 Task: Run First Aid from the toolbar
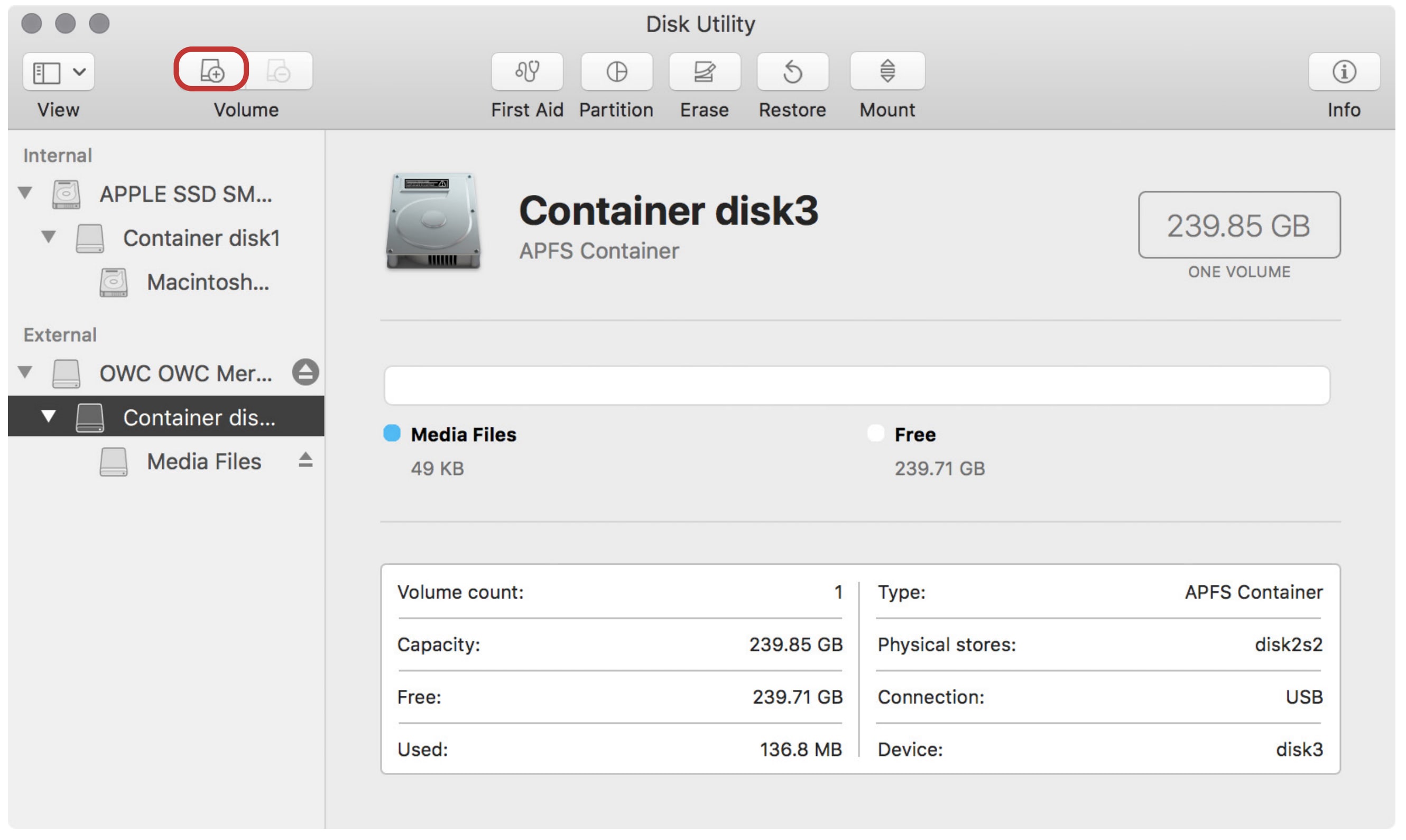pyautogui.click(x=526, y=71)
